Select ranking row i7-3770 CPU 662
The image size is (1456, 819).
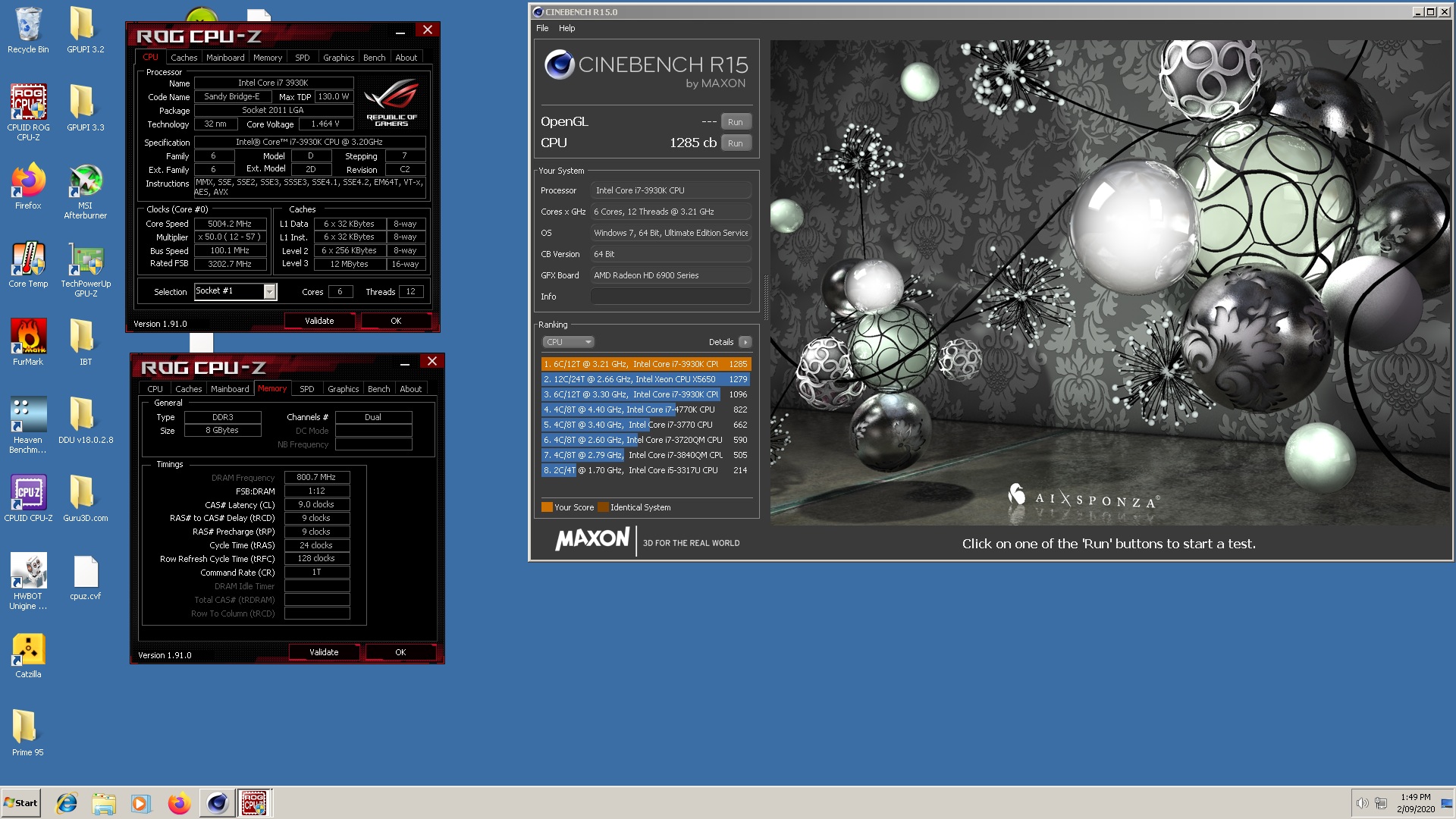coord(646,425)
